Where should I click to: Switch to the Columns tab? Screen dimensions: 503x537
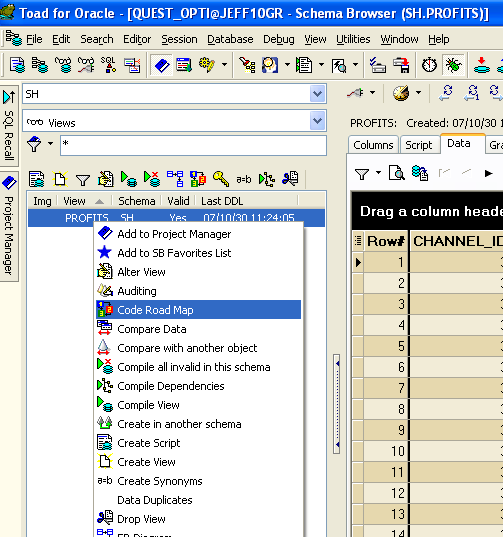point(373,145)
